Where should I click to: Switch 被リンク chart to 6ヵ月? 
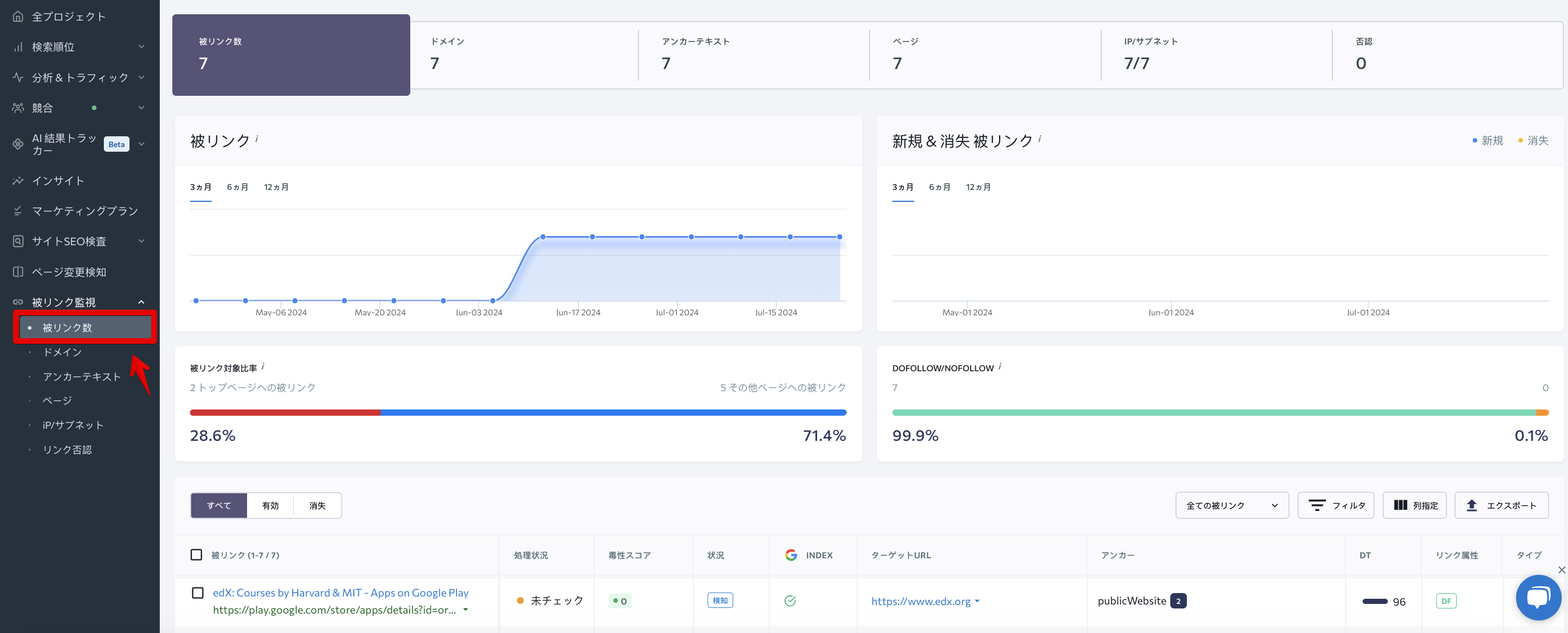point(237,187)
